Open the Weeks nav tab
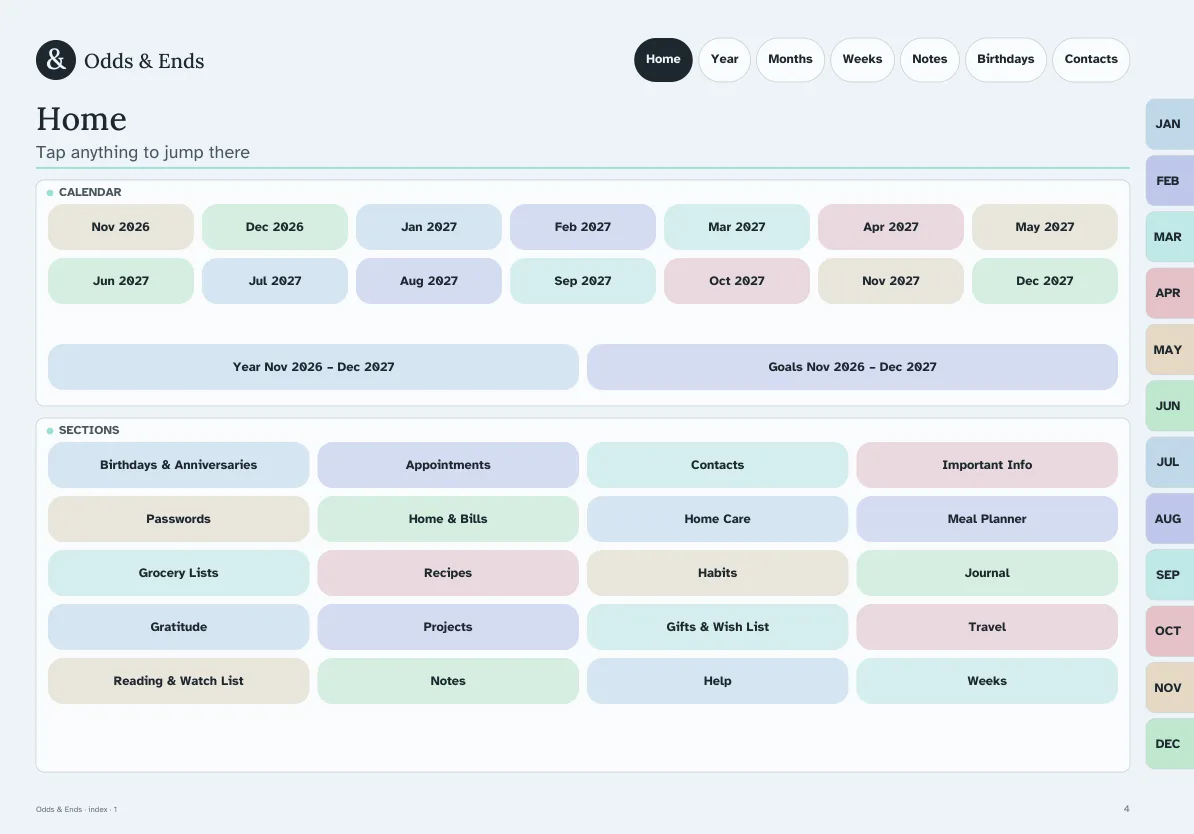This screenshot has width=1194, height=834. click(x=862, y=59)
